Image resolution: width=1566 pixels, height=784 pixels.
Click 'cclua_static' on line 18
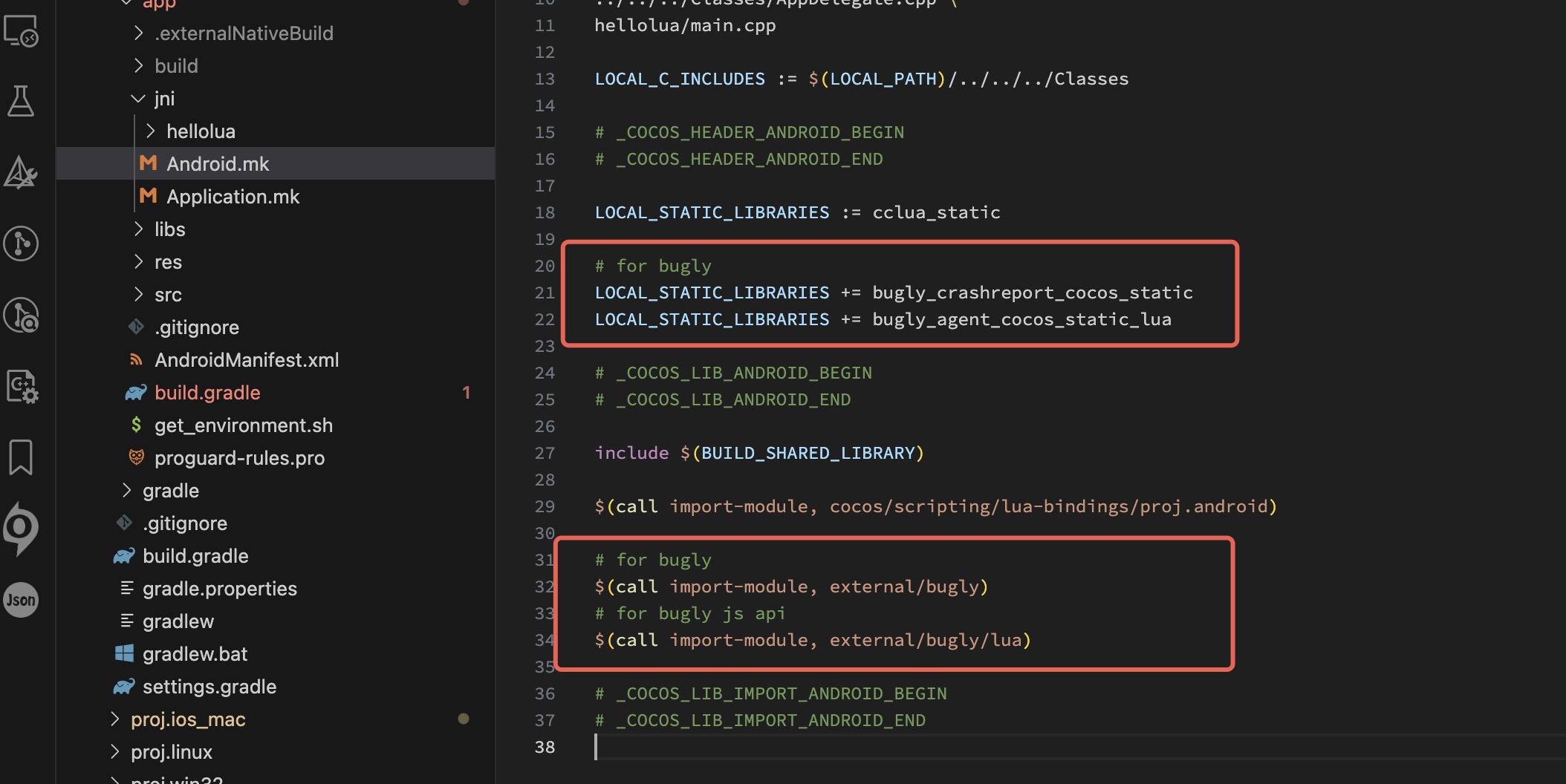tap(936, 212)
